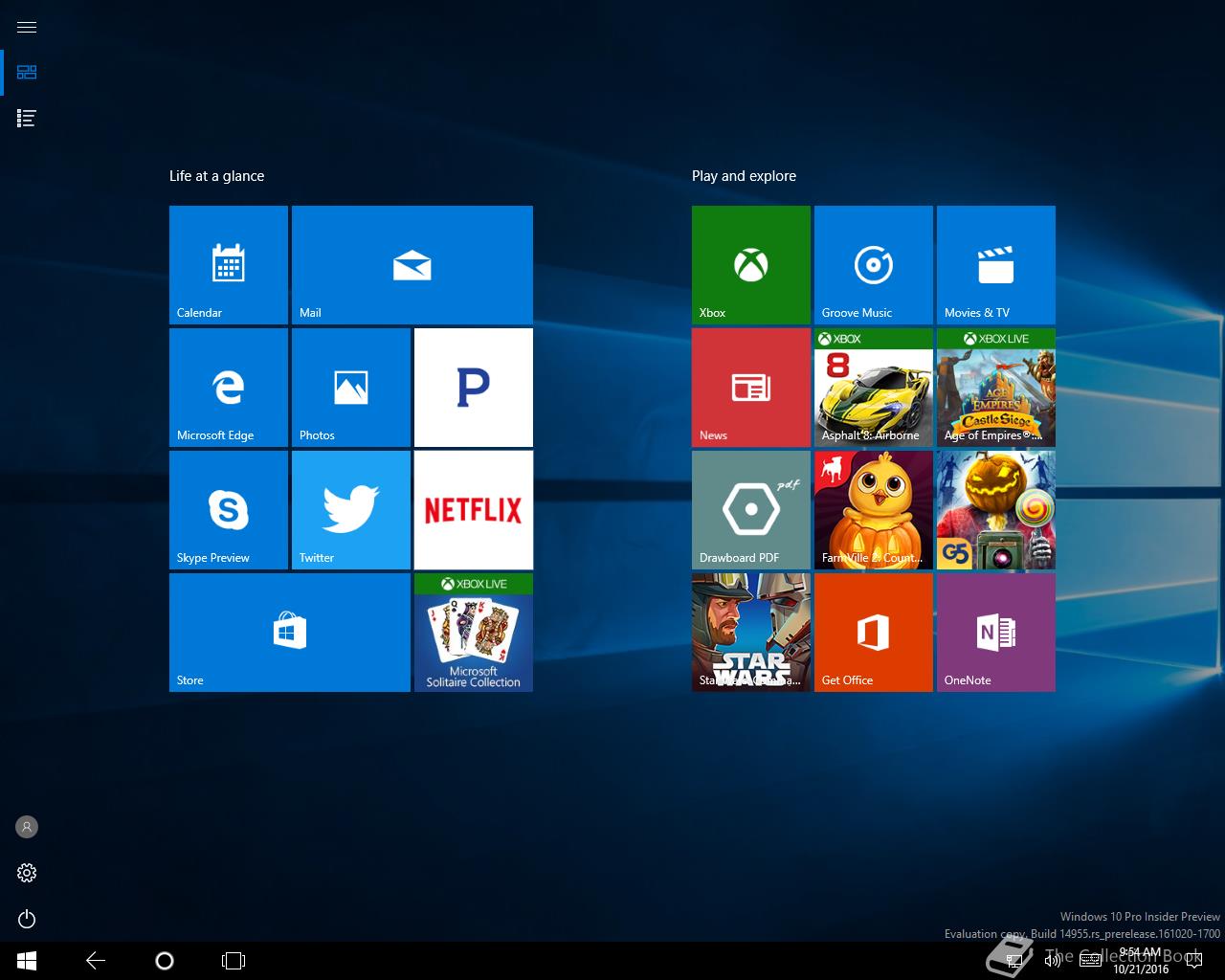Switch to All apps list view

pos(27,119)
